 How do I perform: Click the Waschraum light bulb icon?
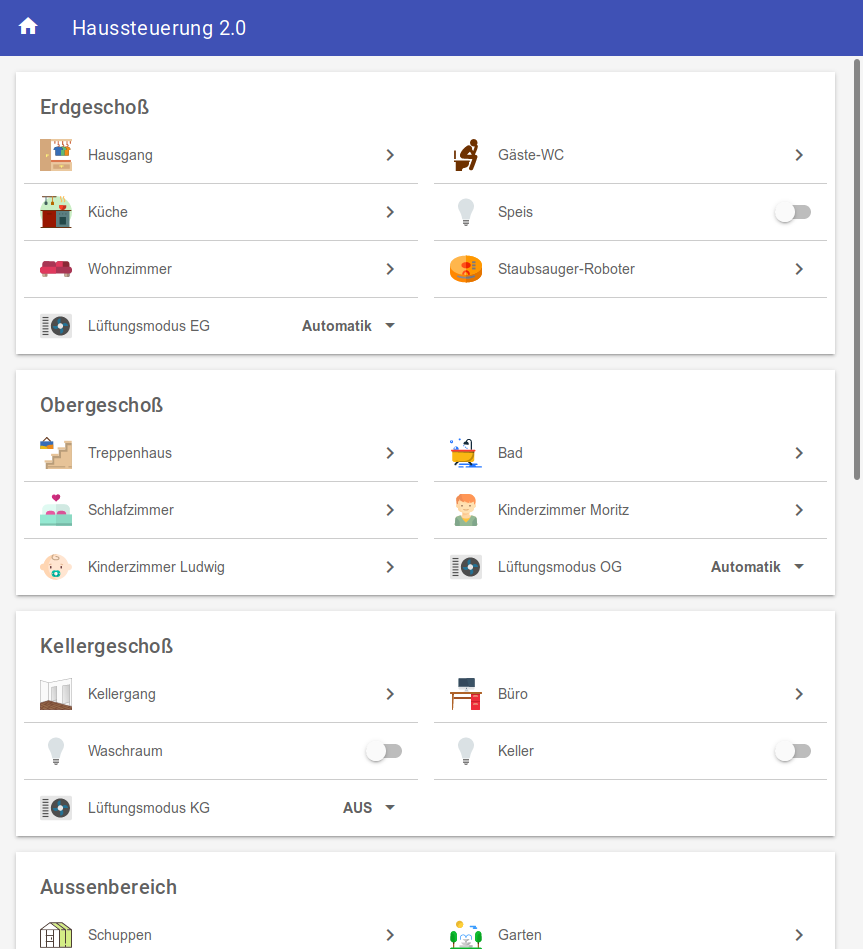coord(56,750)
